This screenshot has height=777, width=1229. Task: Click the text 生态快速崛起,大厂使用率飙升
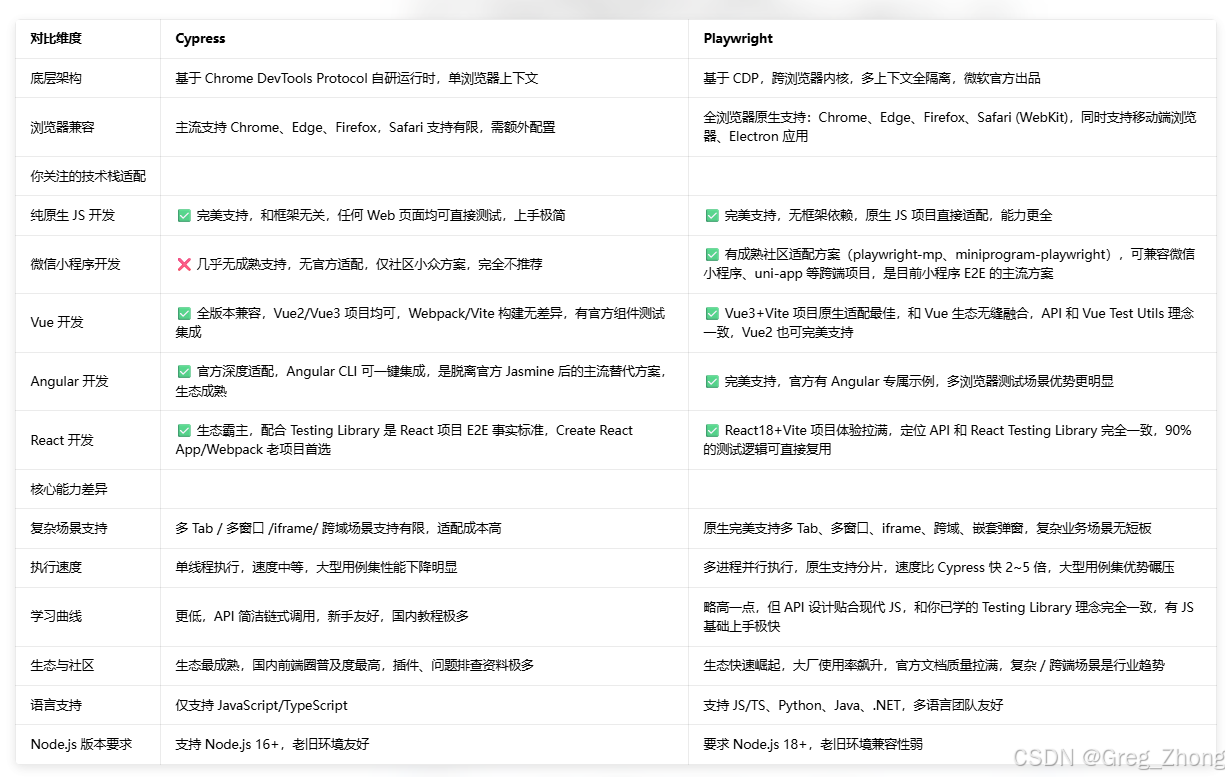click(794, 665)
